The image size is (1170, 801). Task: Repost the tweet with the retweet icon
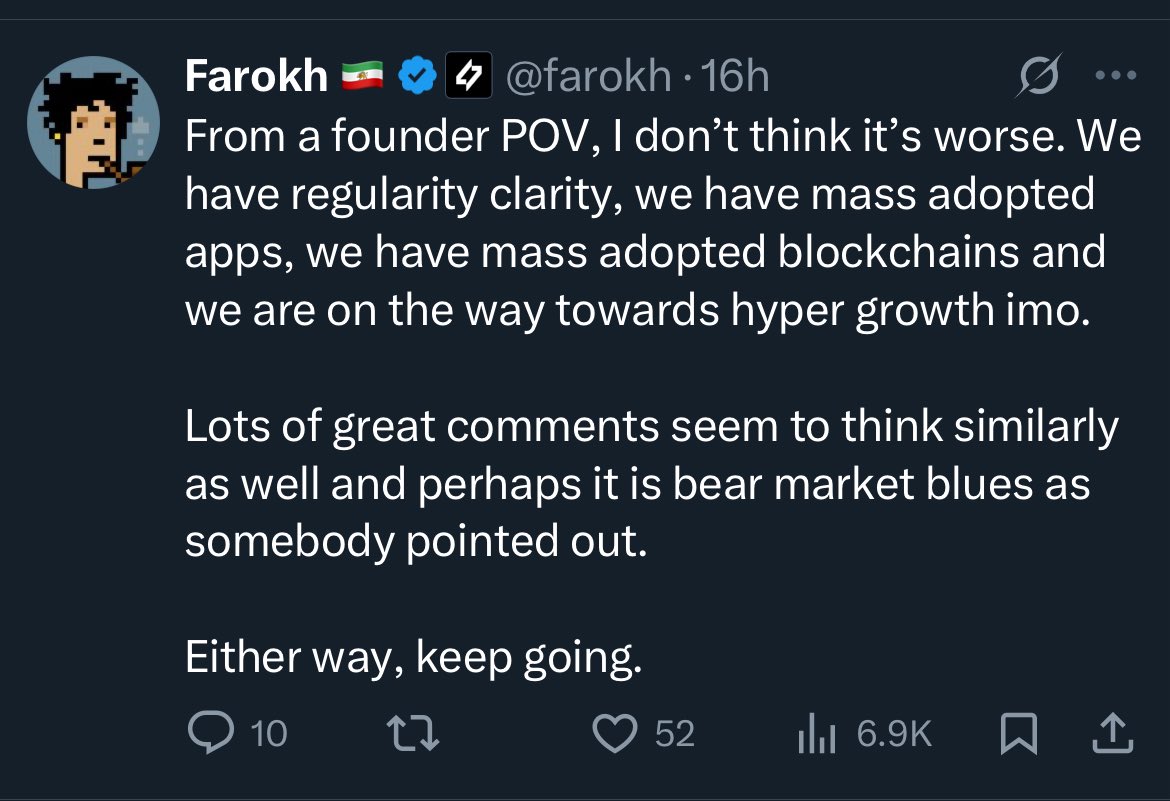(x=414, y=735)
